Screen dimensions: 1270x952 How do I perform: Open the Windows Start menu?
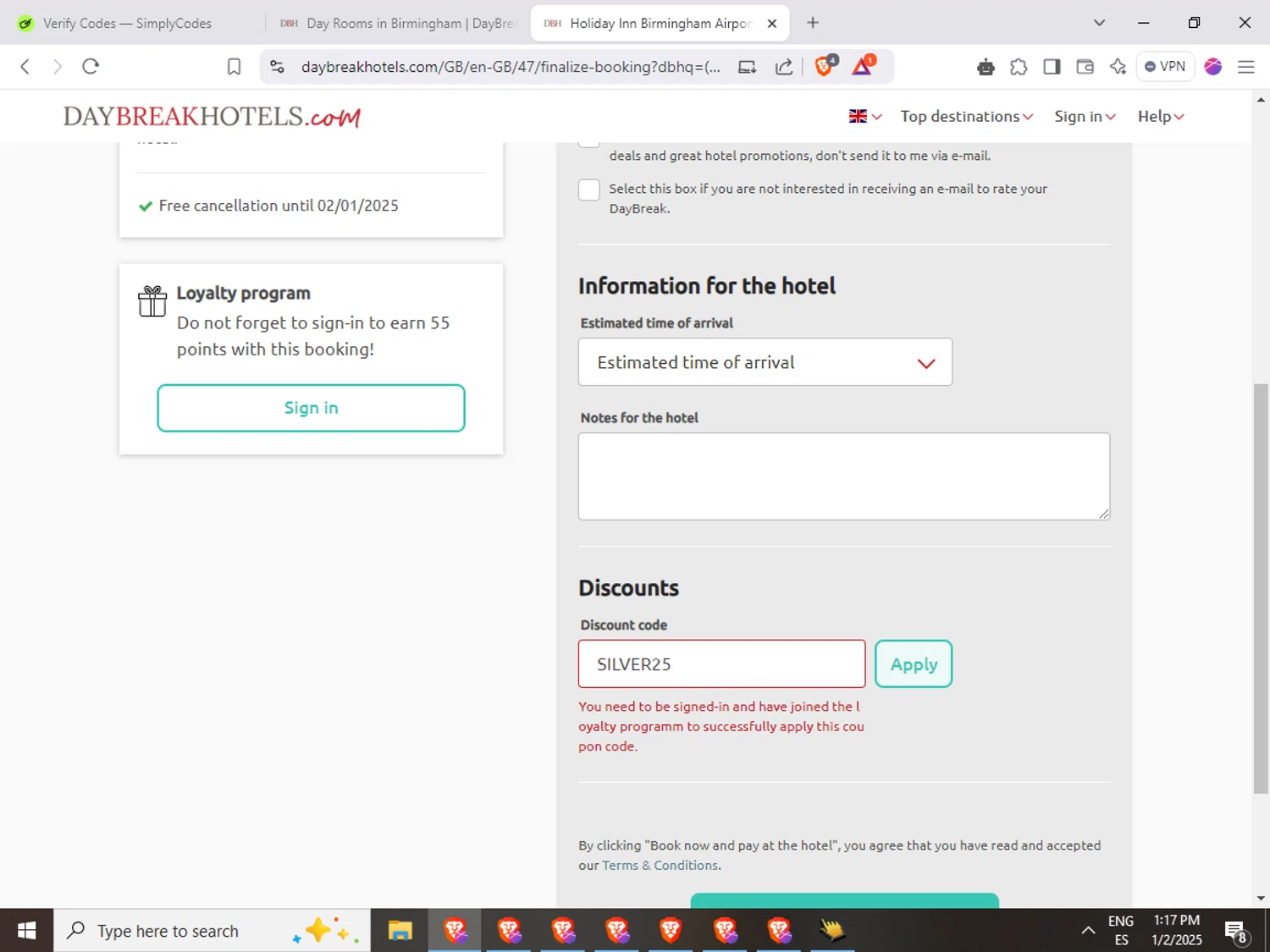26,931
